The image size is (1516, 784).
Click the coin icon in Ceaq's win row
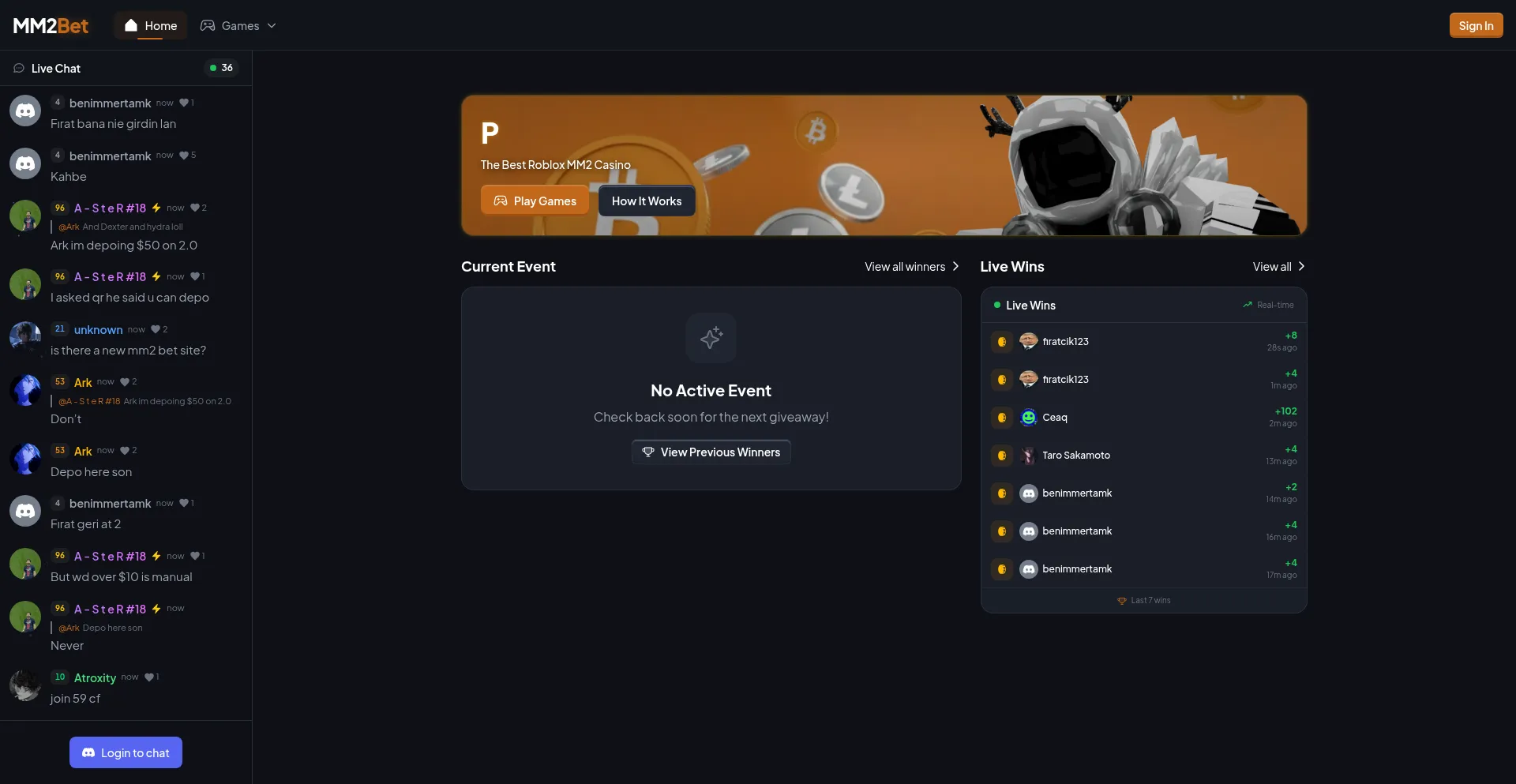(x=1002, y=418)
